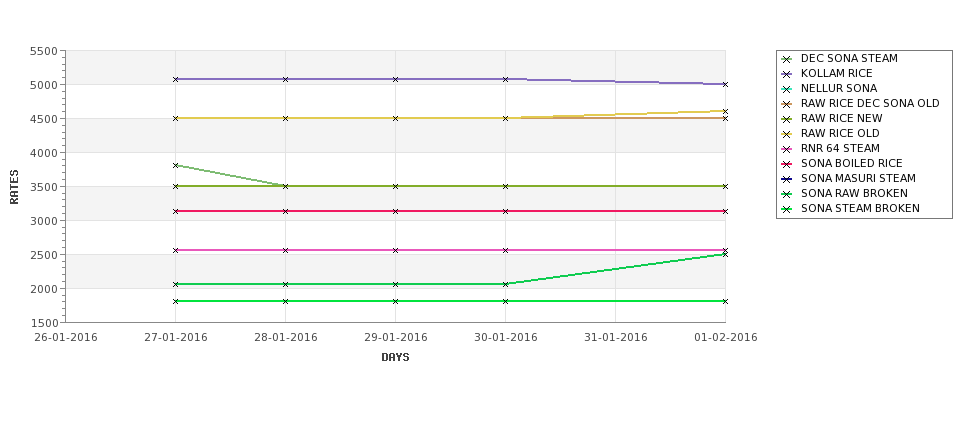Click the SONA MASURI STEAM legend marker
This screenshot has height=429, width=975.
[787, 179]
